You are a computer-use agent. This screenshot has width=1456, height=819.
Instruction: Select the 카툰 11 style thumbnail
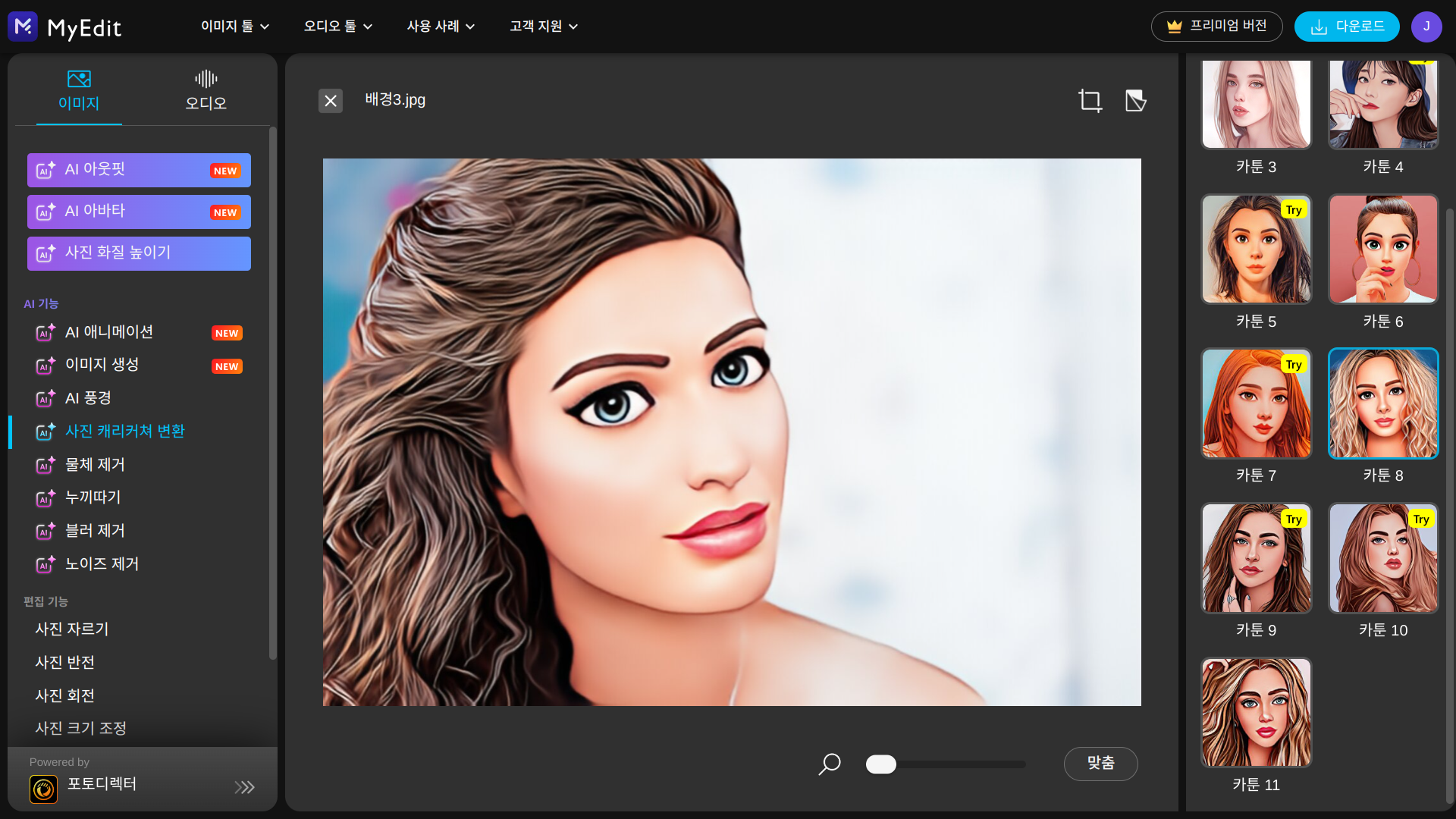pos(1256,713)
